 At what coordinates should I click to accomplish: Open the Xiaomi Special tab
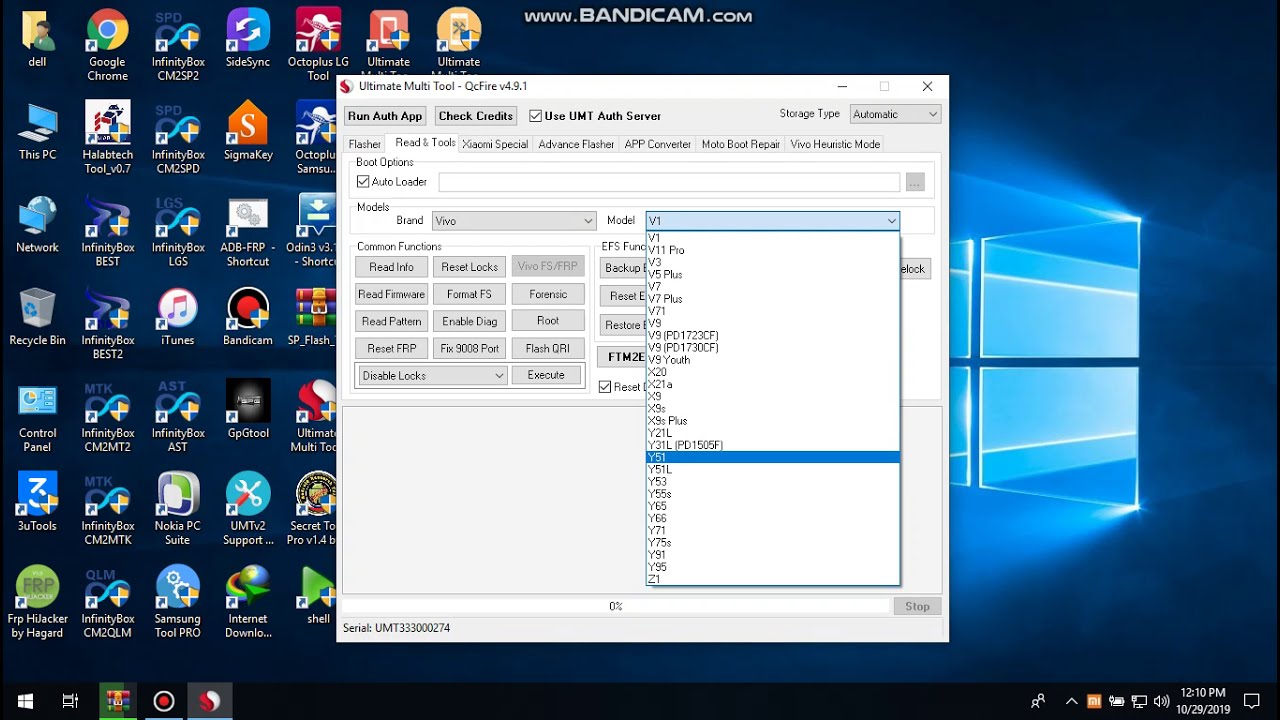pyautogui.click(x=495, y=144)
